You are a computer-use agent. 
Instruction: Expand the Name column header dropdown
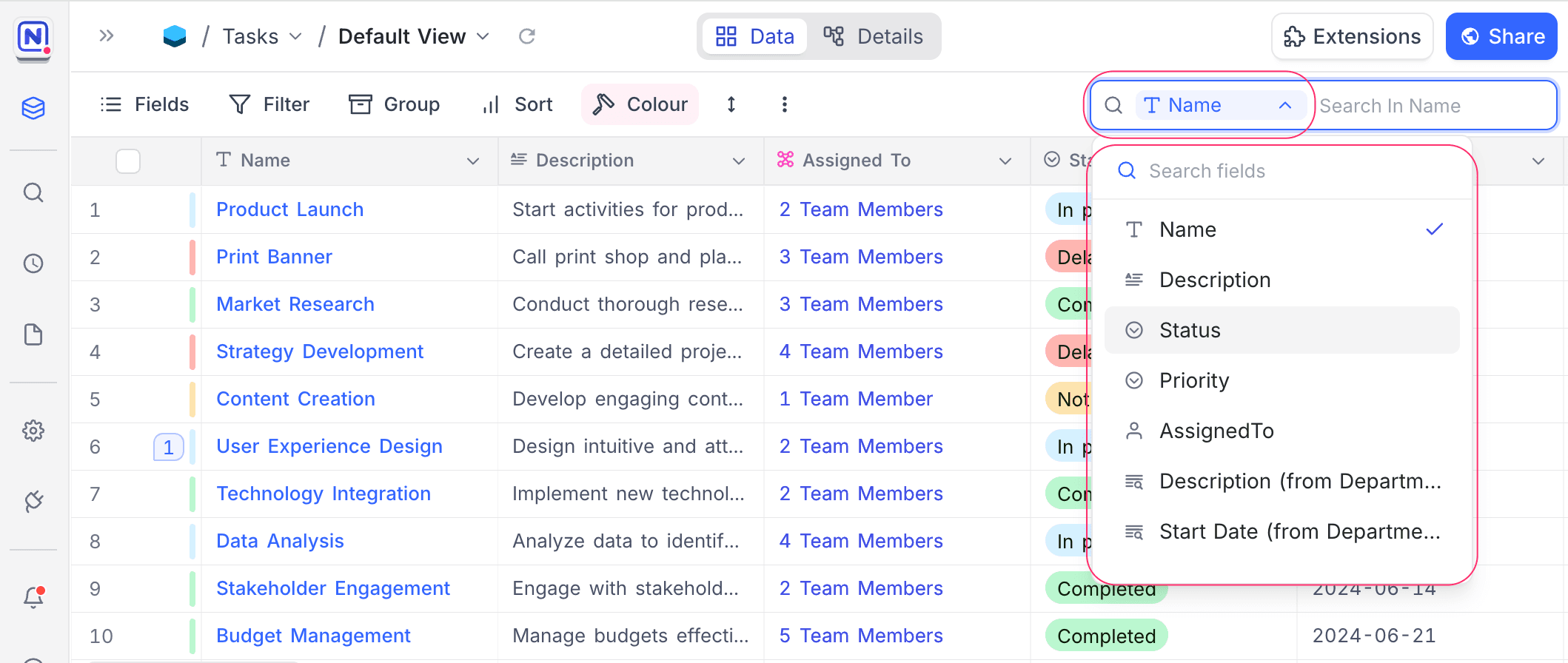(x=472, y=161)
